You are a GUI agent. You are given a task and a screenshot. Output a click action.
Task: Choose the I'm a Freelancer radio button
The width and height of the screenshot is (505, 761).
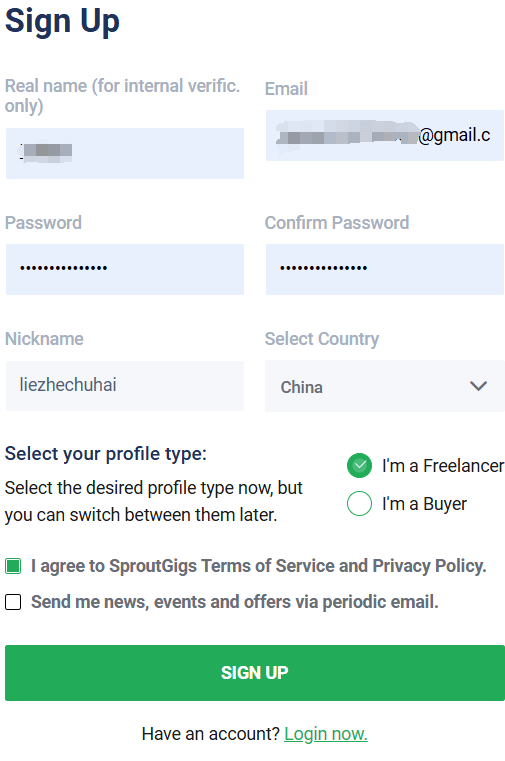click(x=359, y=466)
